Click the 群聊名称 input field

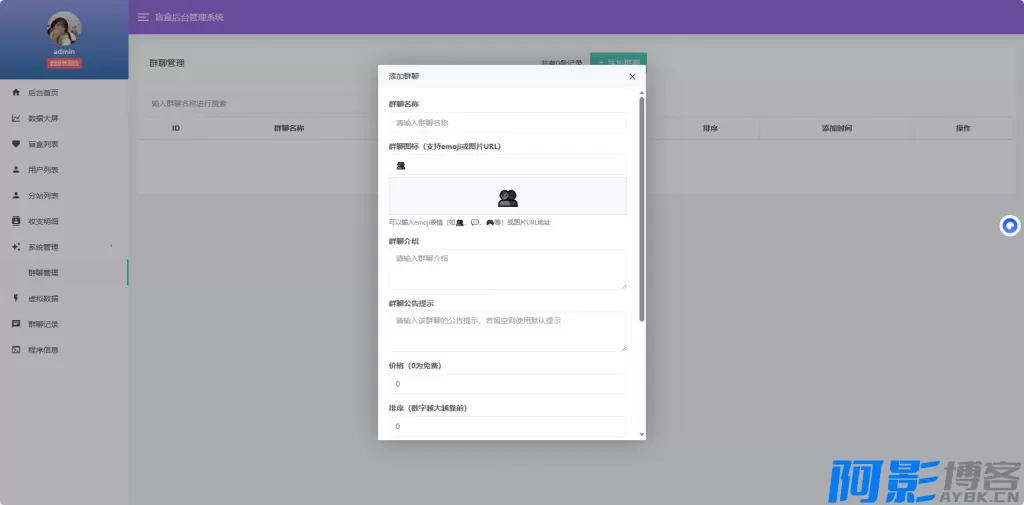point(507,123)
